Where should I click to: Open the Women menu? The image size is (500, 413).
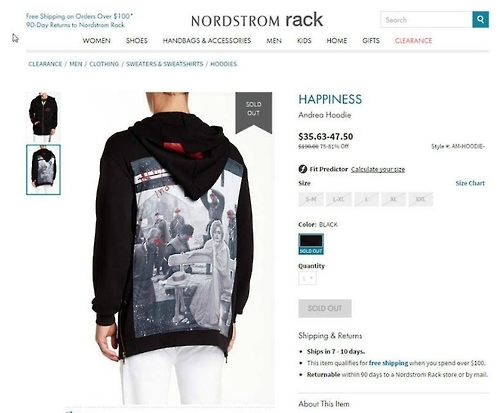[x=97, y=41]
